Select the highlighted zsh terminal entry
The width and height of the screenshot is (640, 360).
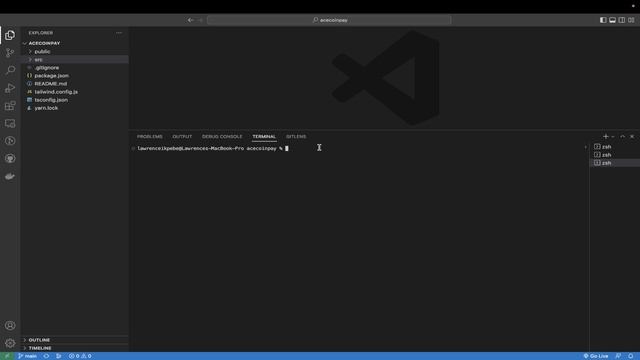tap(615, 163)
